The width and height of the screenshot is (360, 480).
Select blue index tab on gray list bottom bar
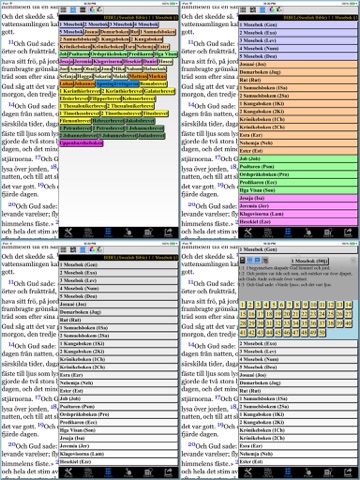coord(108,472)
